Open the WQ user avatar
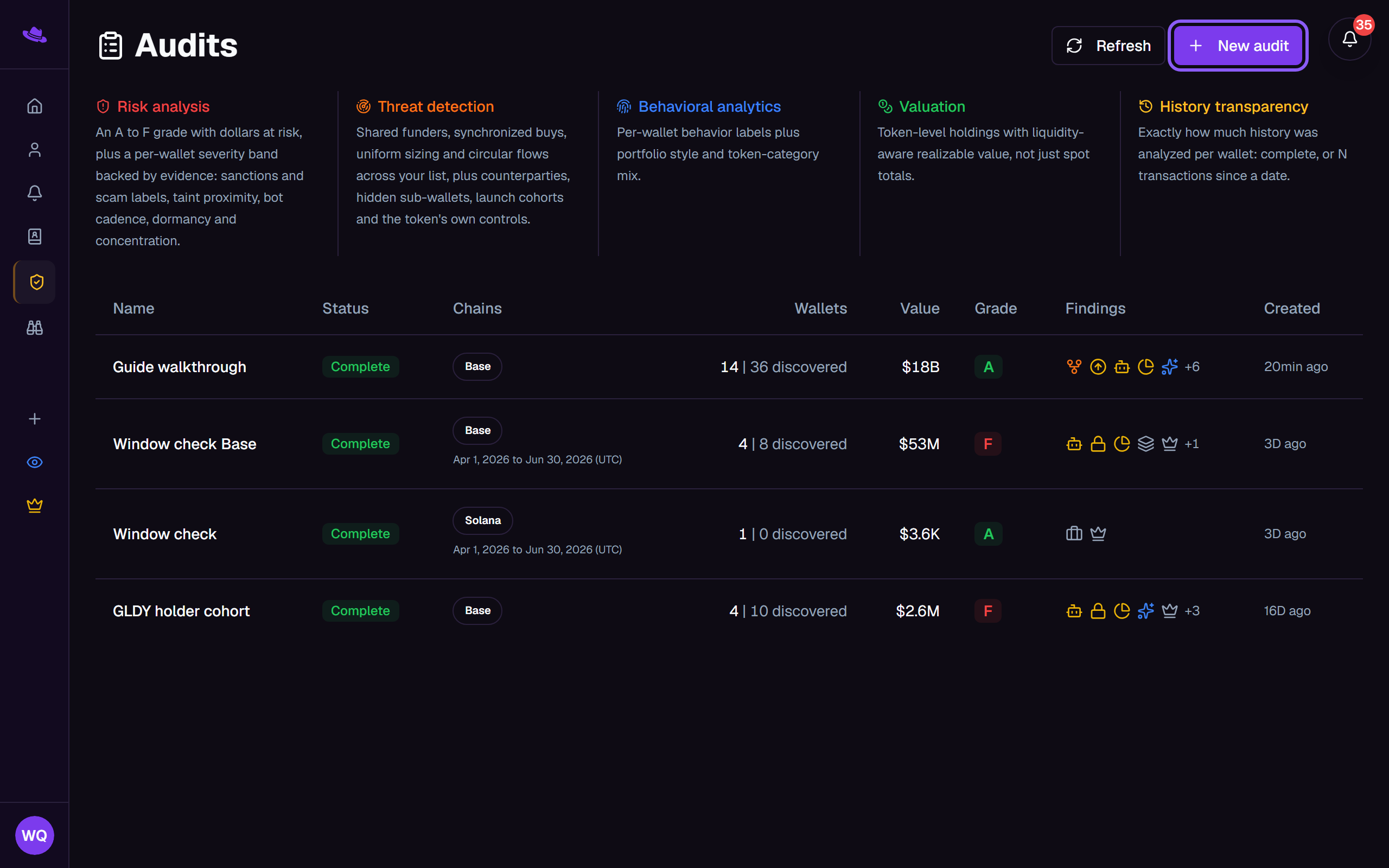1389x868 pixels. click(34, 835)
